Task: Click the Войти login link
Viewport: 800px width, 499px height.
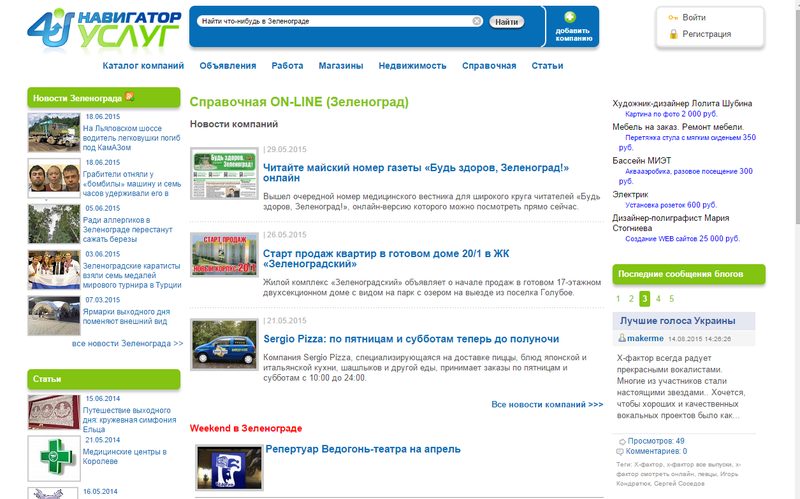Action: (694, 17)
